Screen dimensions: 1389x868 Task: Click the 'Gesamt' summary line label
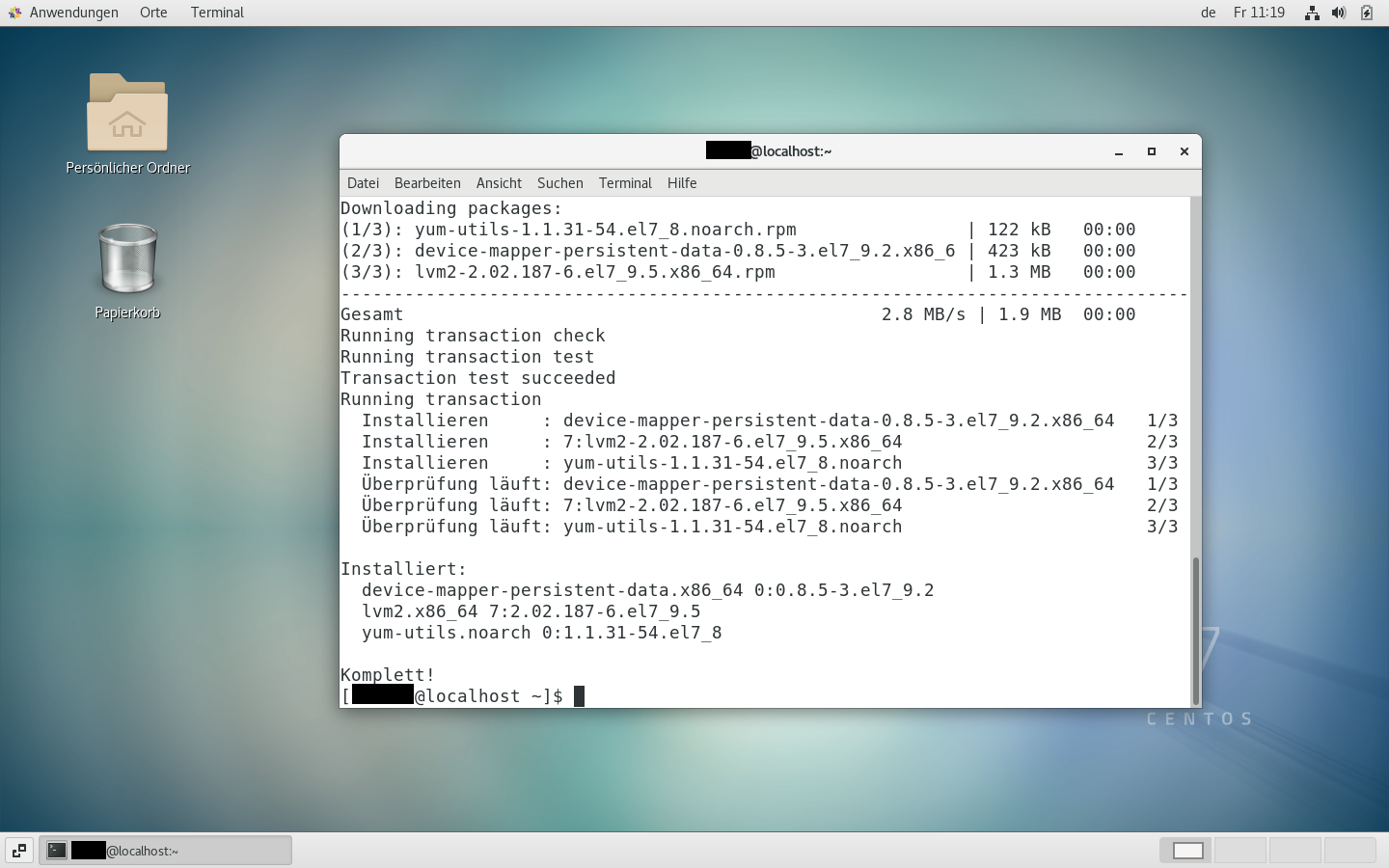point(372,314)
